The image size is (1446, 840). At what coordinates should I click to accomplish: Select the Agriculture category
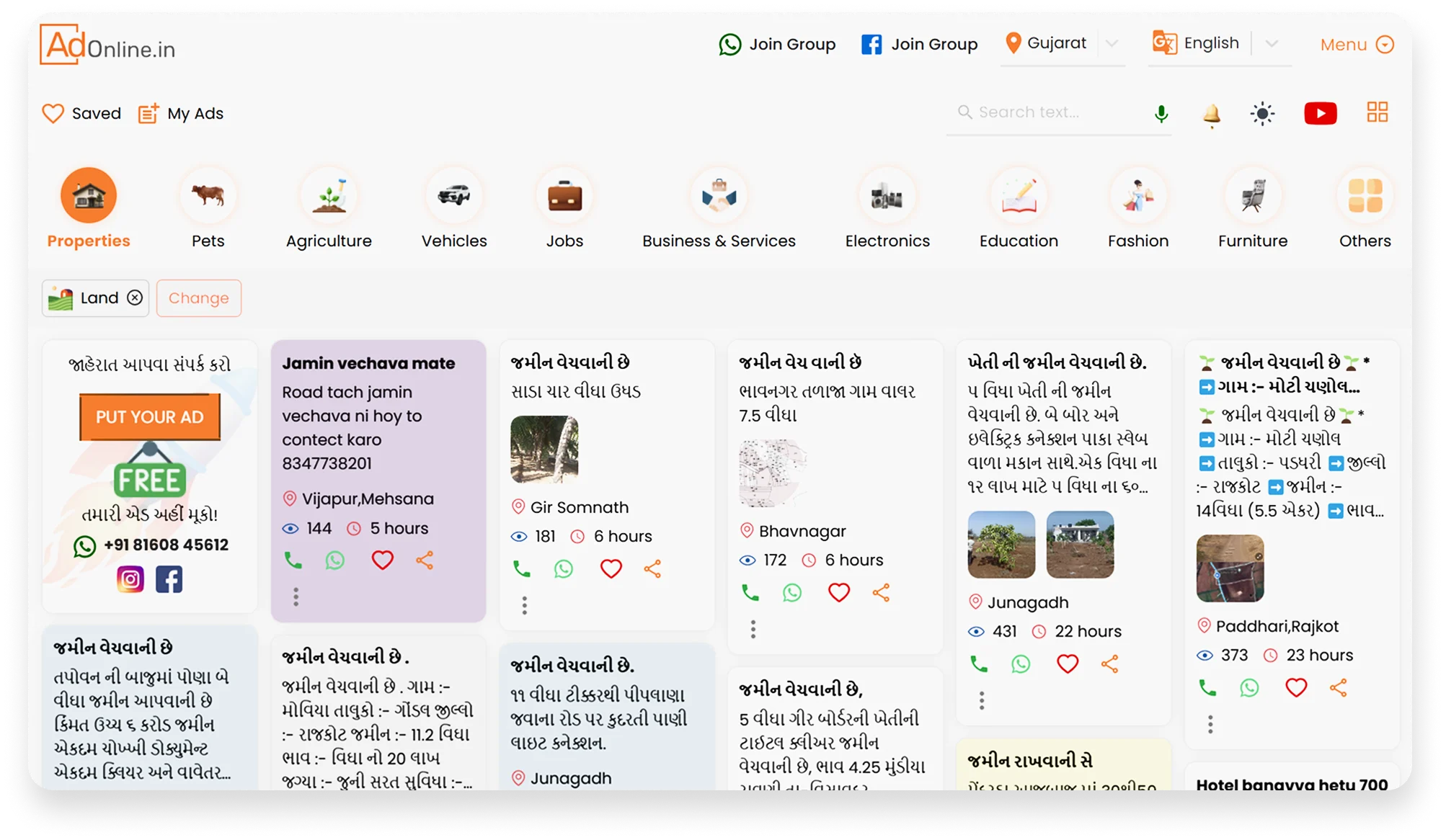[x=329, y=208]
